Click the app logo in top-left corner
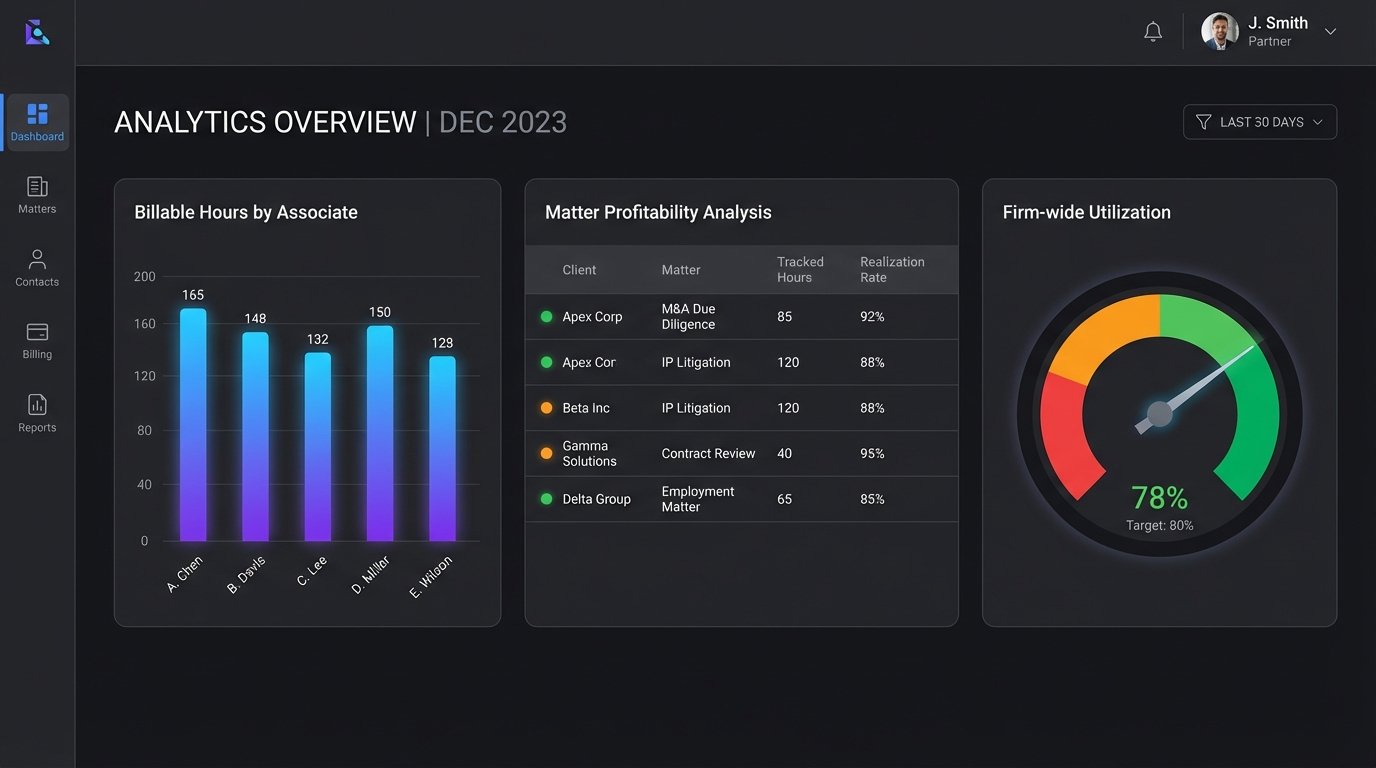This screenshot has height=768, width=1376. (x=37, y=31)
